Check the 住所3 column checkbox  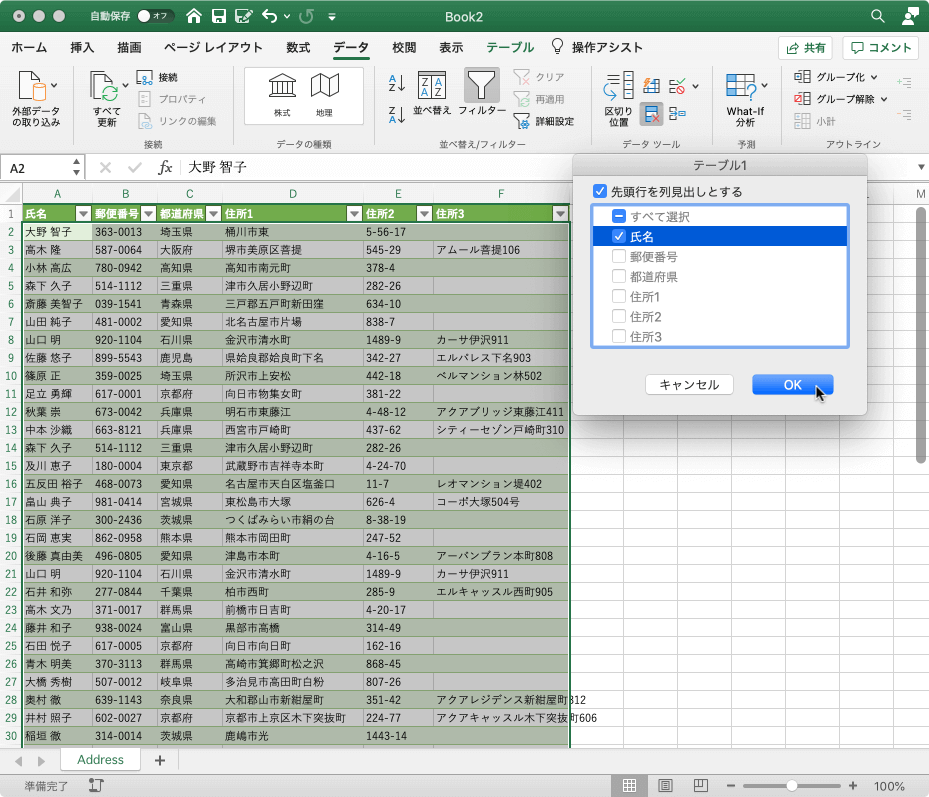(x=619, y=337)
